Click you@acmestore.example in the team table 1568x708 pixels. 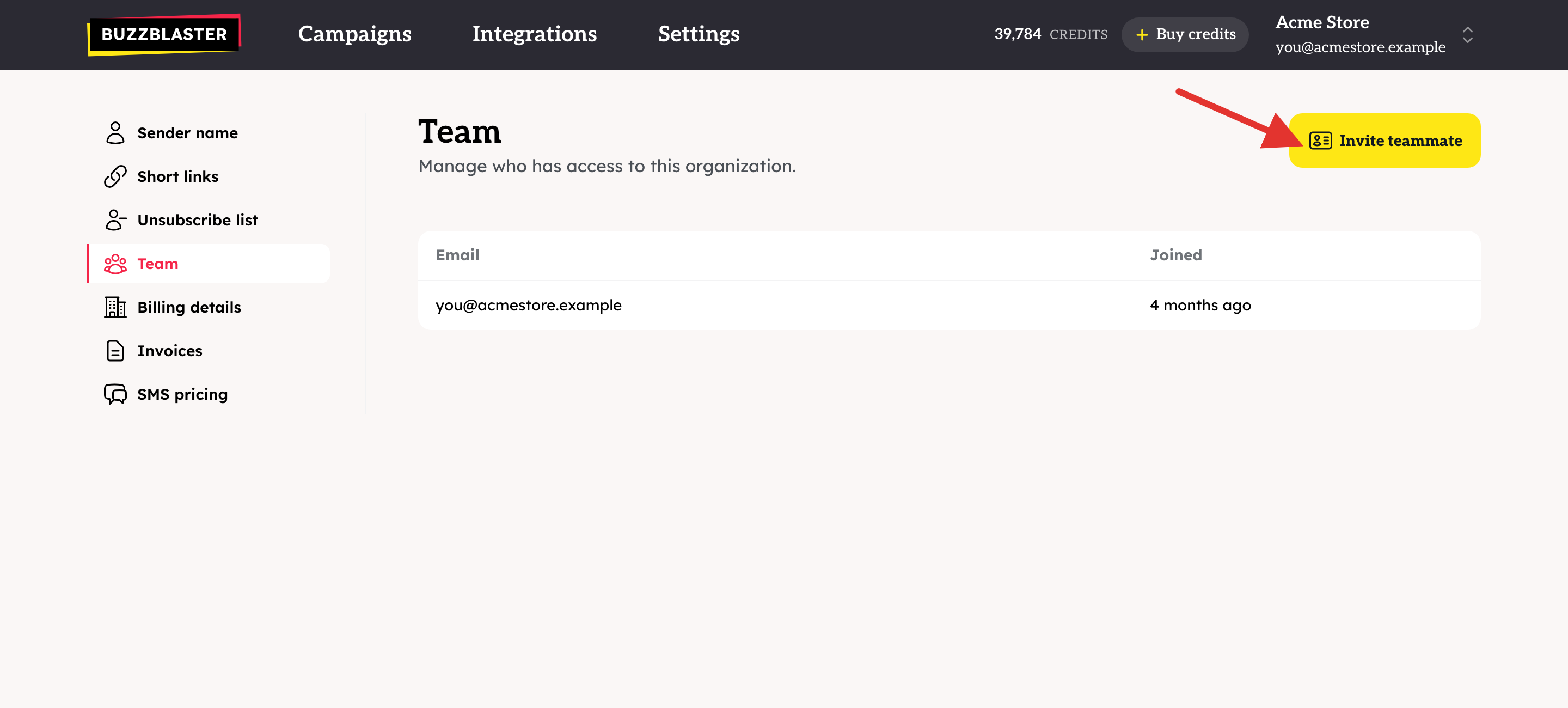[528, 305]
